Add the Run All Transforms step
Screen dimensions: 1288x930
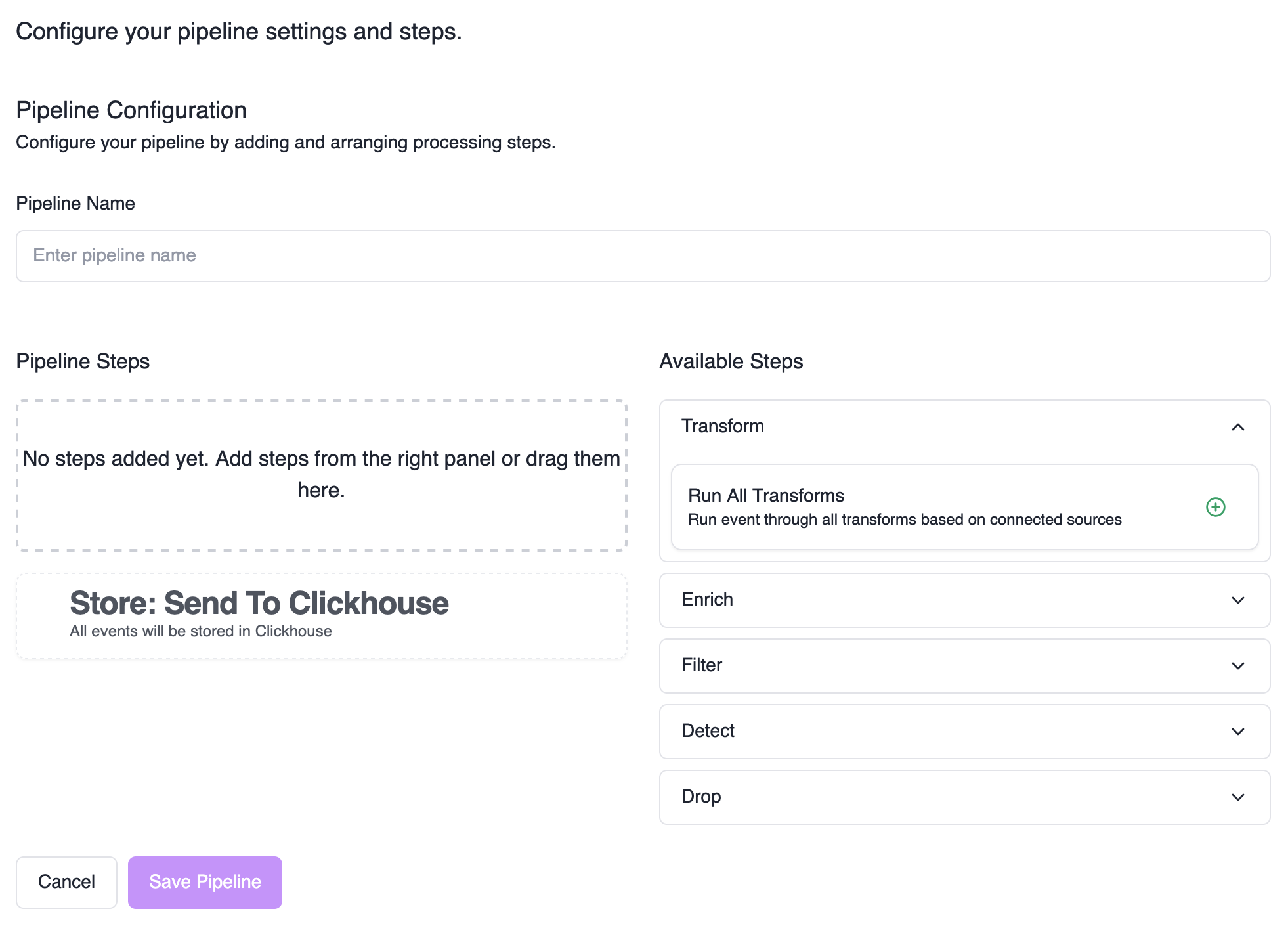point(1215,507)
